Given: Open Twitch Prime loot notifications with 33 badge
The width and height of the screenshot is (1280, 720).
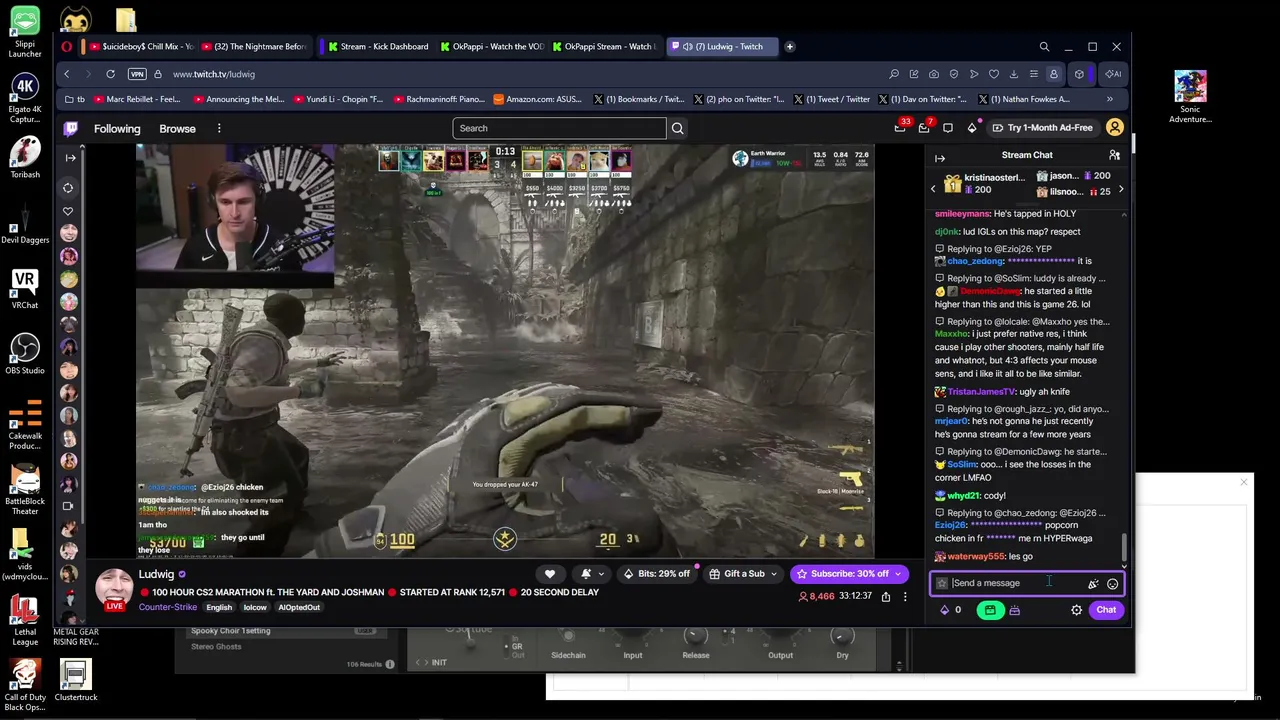Looking at the screenshot, I should pyautogui.click(x=900, y=127).
